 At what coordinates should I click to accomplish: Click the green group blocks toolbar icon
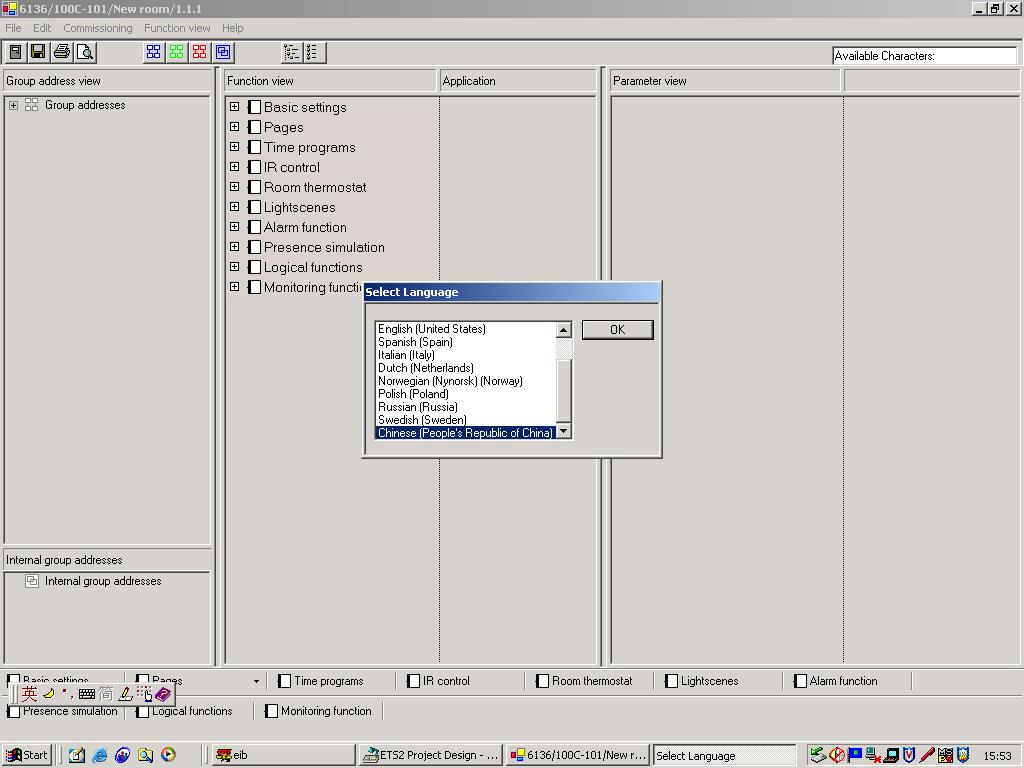pos(176,52)
